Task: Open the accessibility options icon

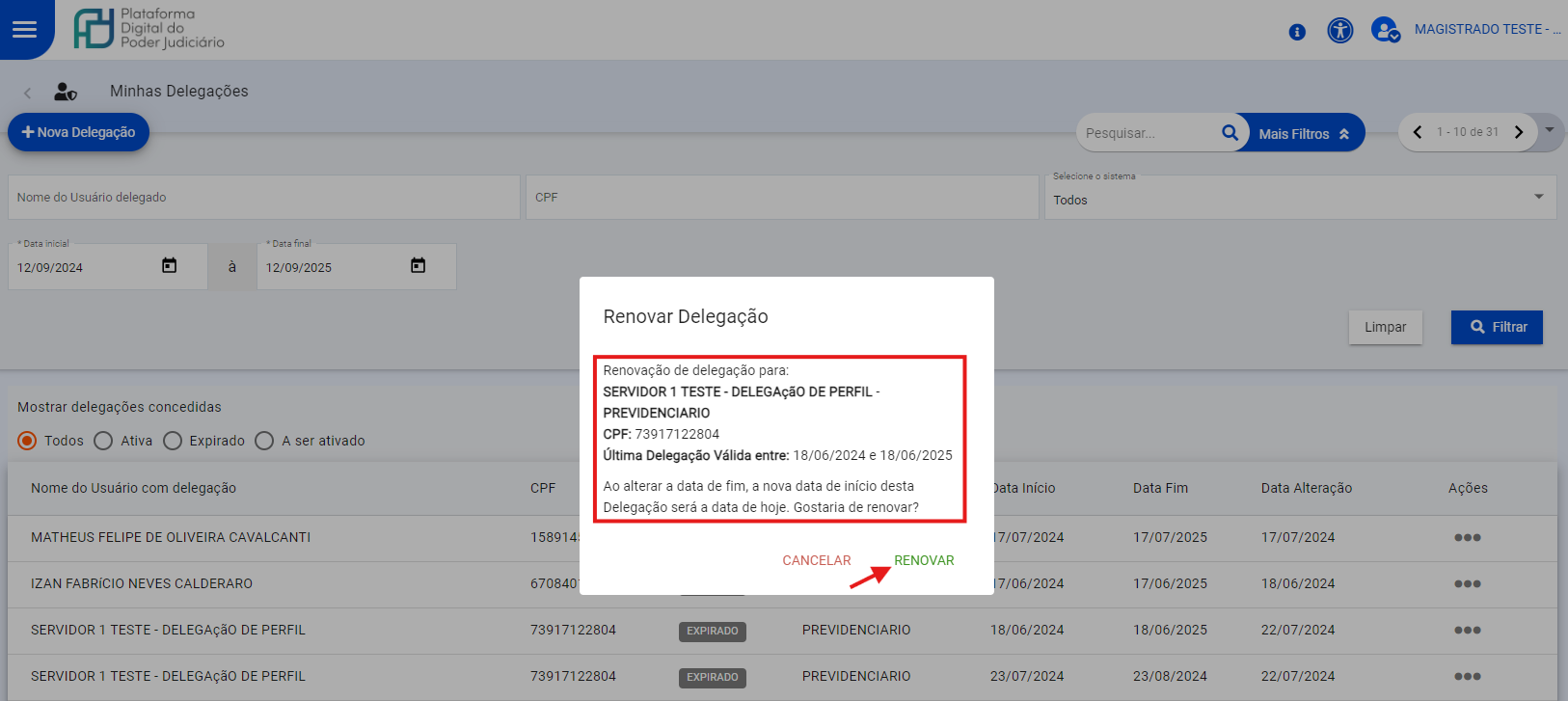Action: coord(1339,31)
